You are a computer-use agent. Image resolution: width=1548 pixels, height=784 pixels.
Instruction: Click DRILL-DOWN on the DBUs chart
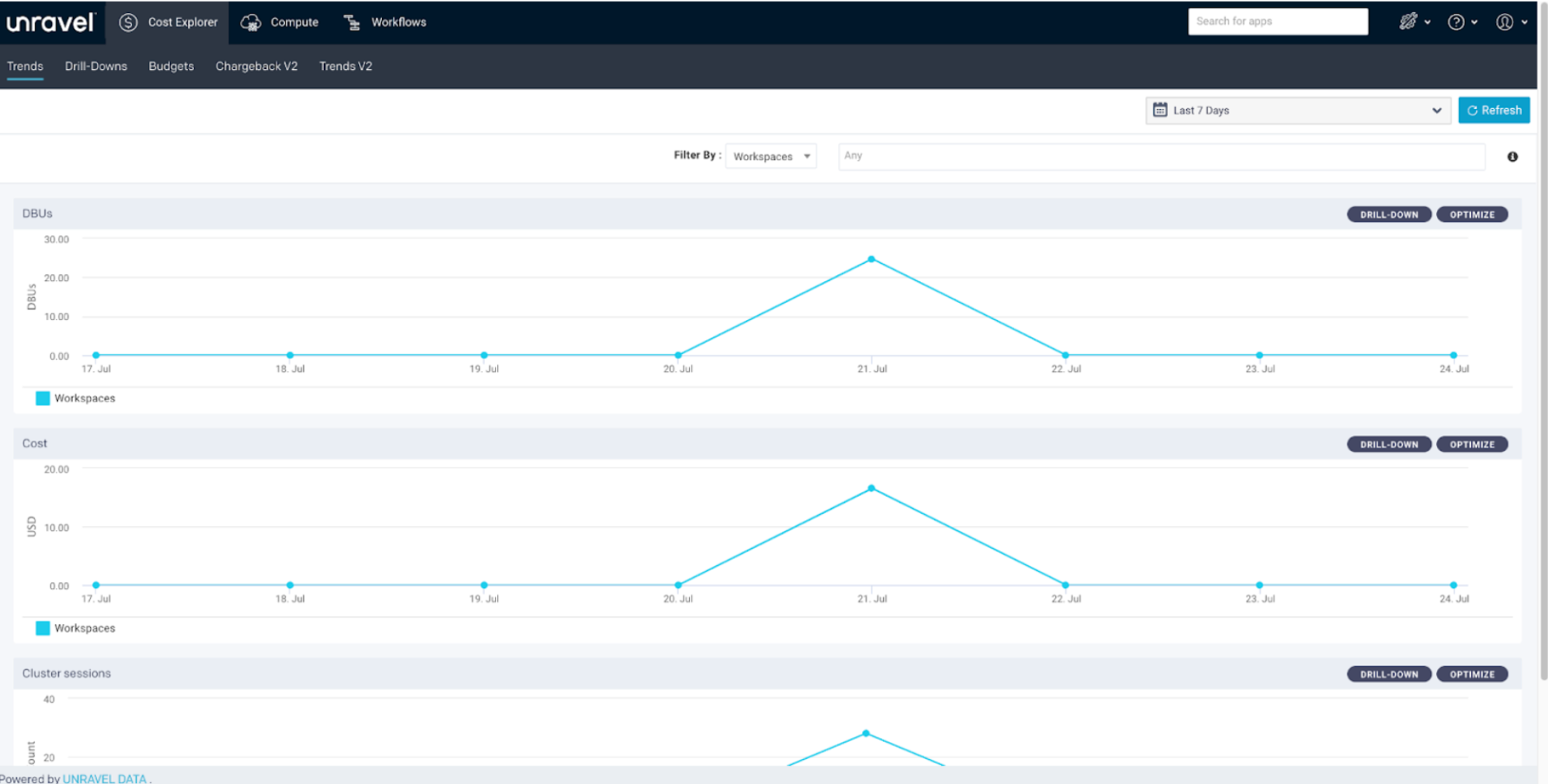[1389, 215]
